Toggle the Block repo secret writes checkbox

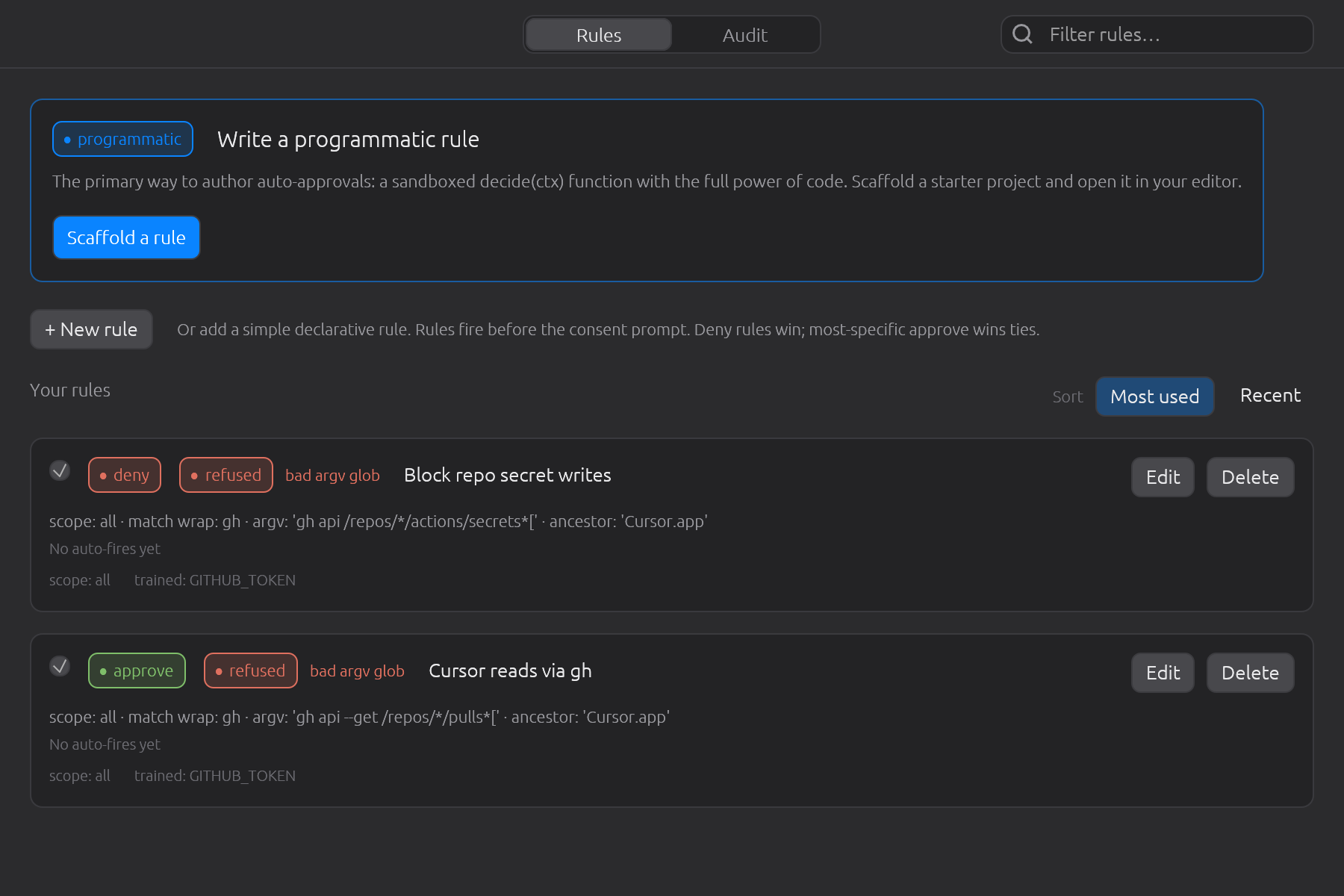60,470
